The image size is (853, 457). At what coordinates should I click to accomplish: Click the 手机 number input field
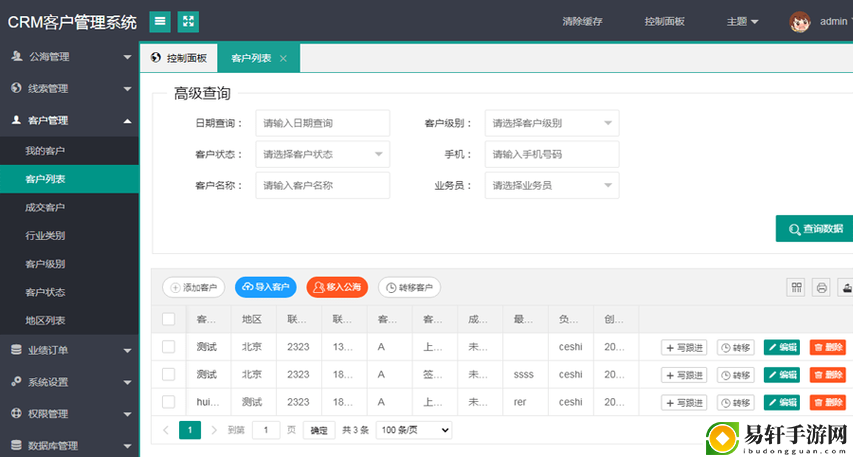click(x=552, y=154)
